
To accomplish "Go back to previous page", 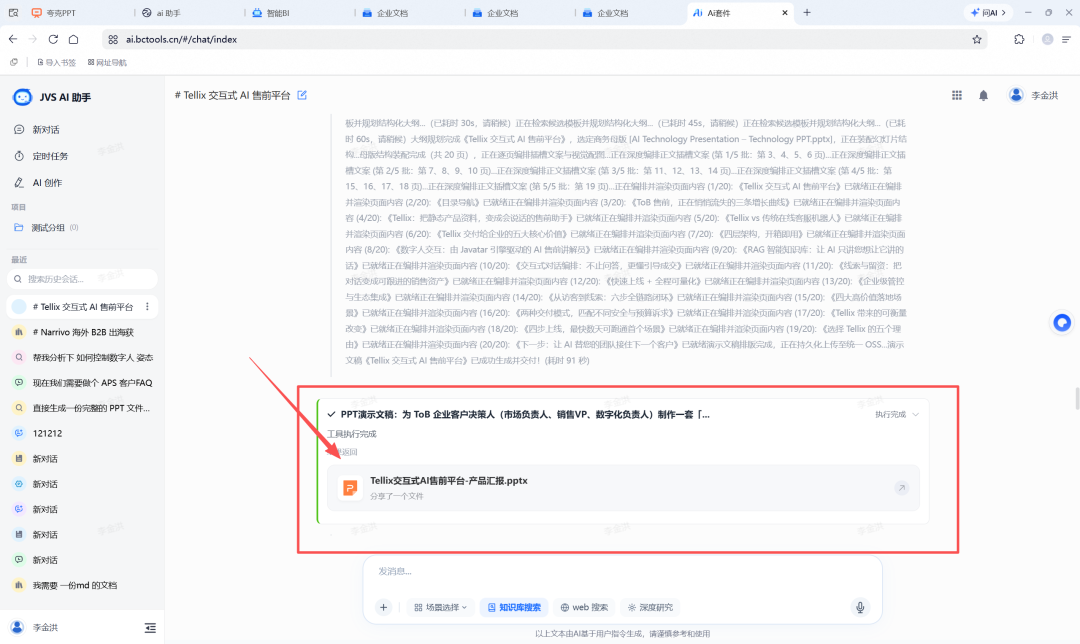I will click(x=13, y=39).
